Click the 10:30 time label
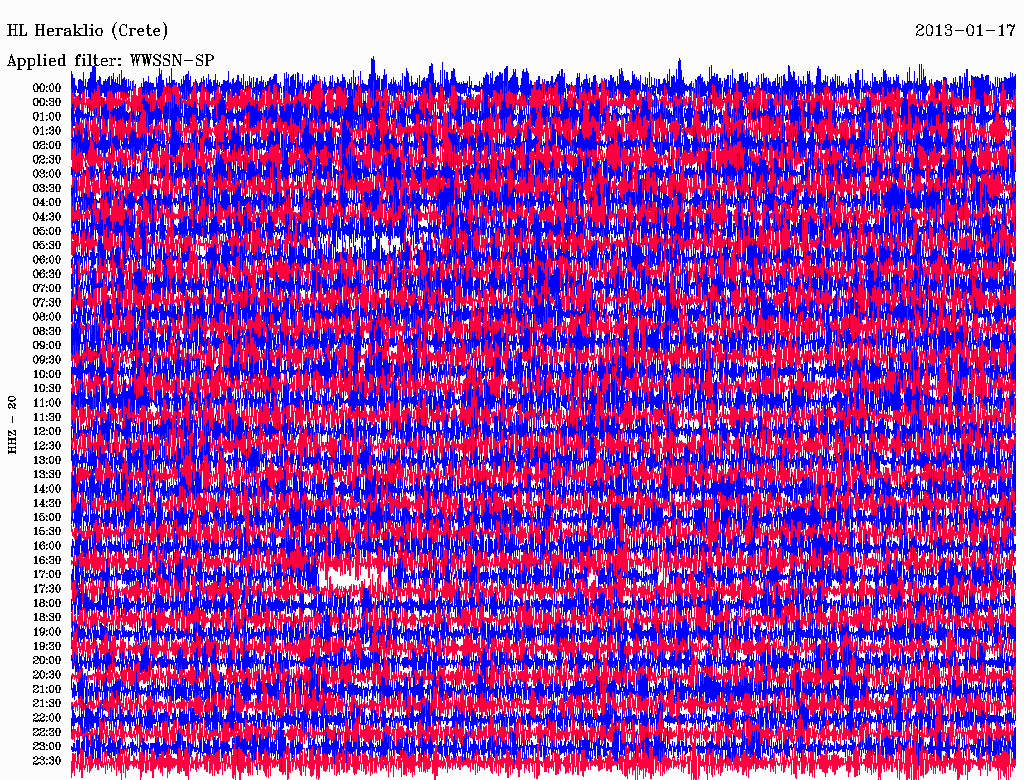This screenshot has width=1024, height=780. pyautogui.click(x=47, y=389)
